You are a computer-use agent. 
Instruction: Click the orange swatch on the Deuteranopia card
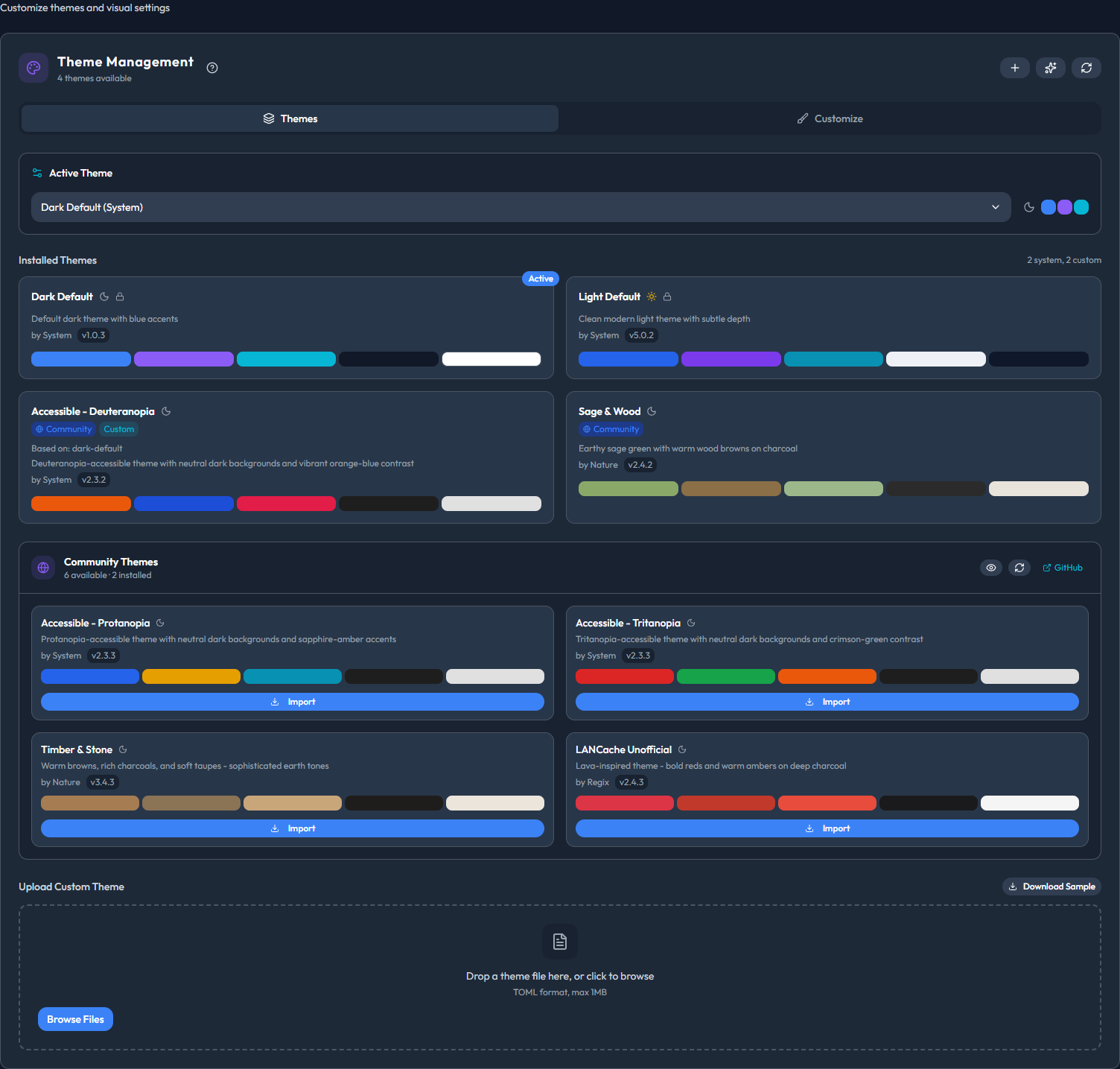point(81,504)
